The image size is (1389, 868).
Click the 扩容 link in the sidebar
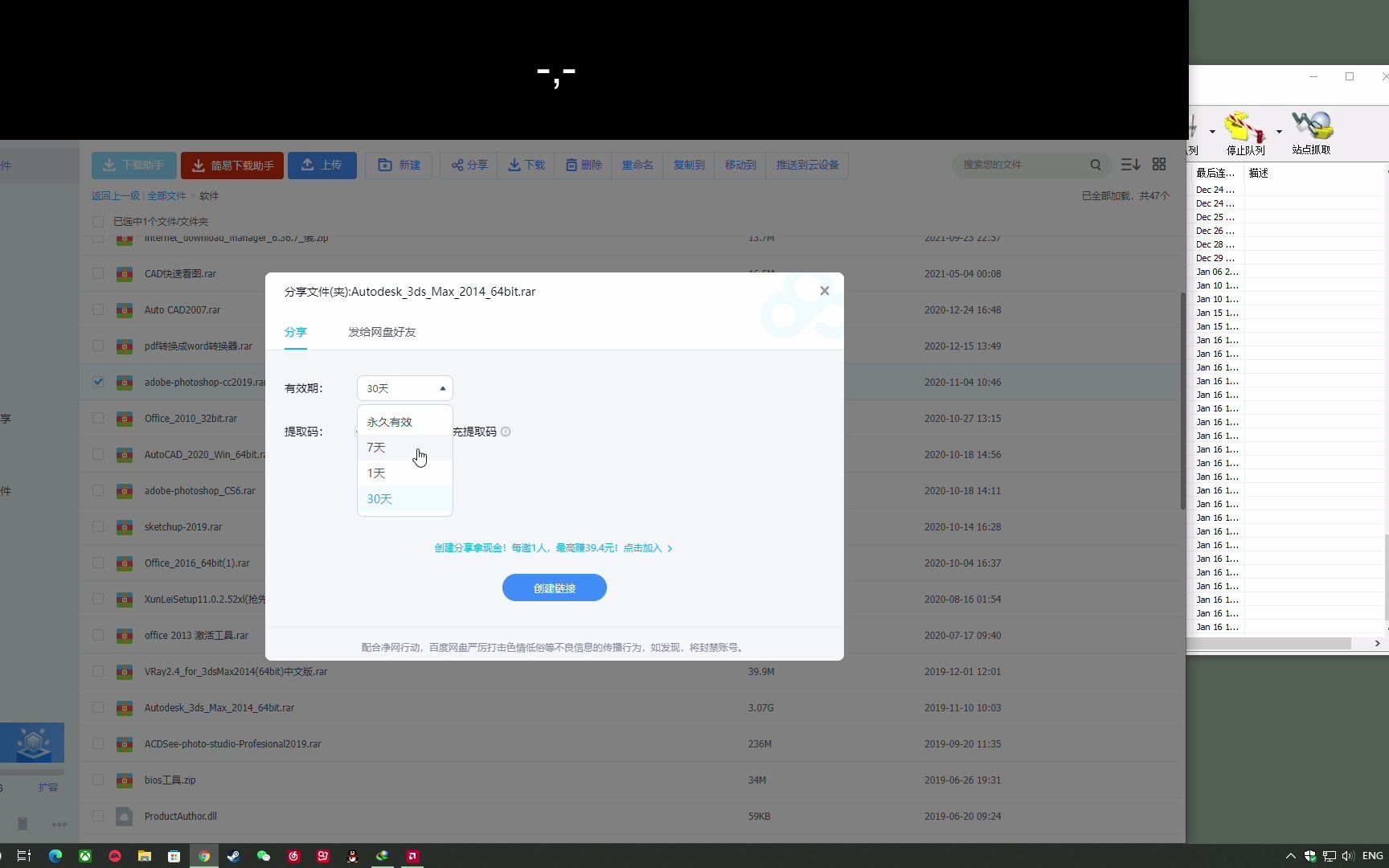pos(48,788)
